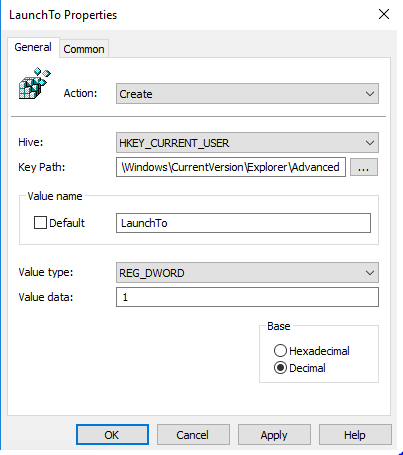Click the Cancel button
The width and height of the screenshot is (403, 455).
click(193, 434)
